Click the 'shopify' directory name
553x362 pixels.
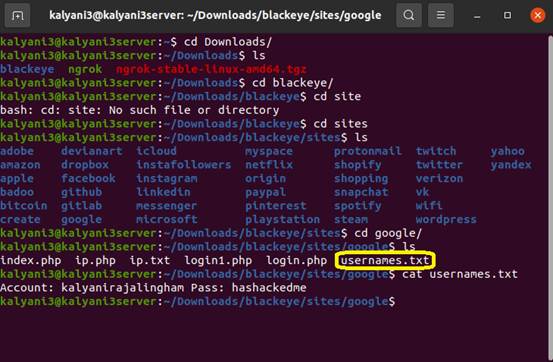(358, 165)
